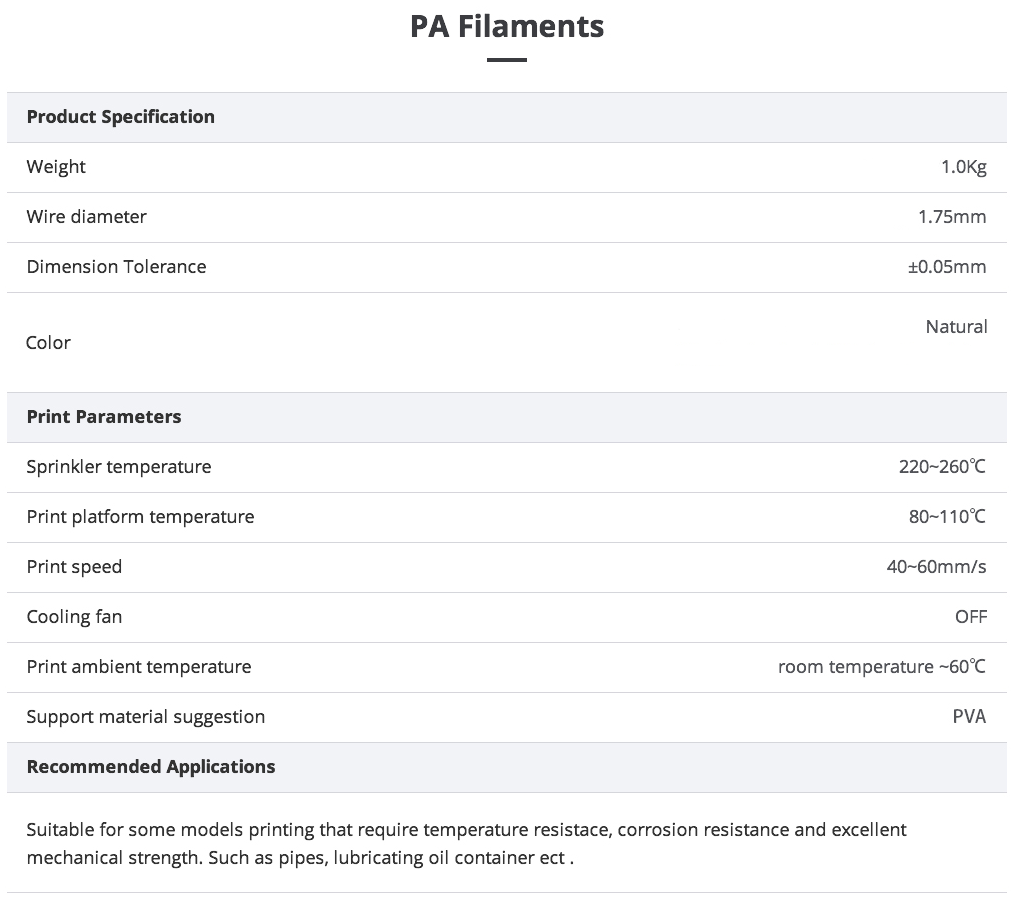Click the Product Specification section header

point(121,117)
